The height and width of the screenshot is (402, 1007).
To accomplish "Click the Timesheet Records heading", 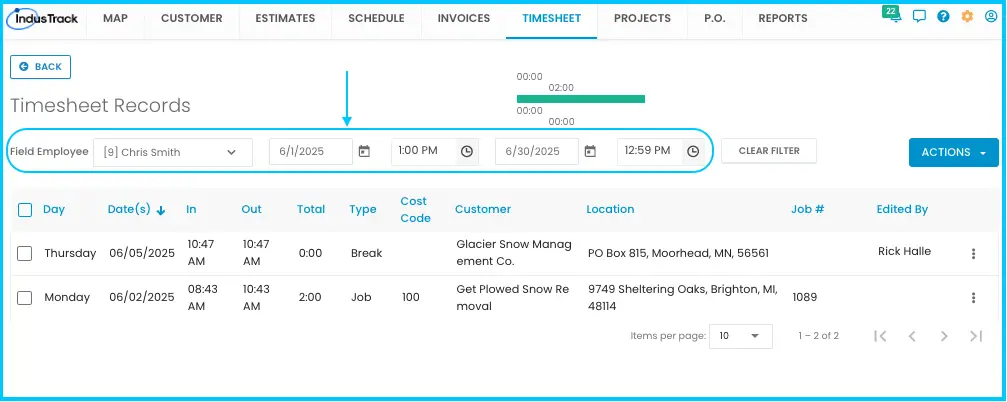I will (x=100, y=106).
